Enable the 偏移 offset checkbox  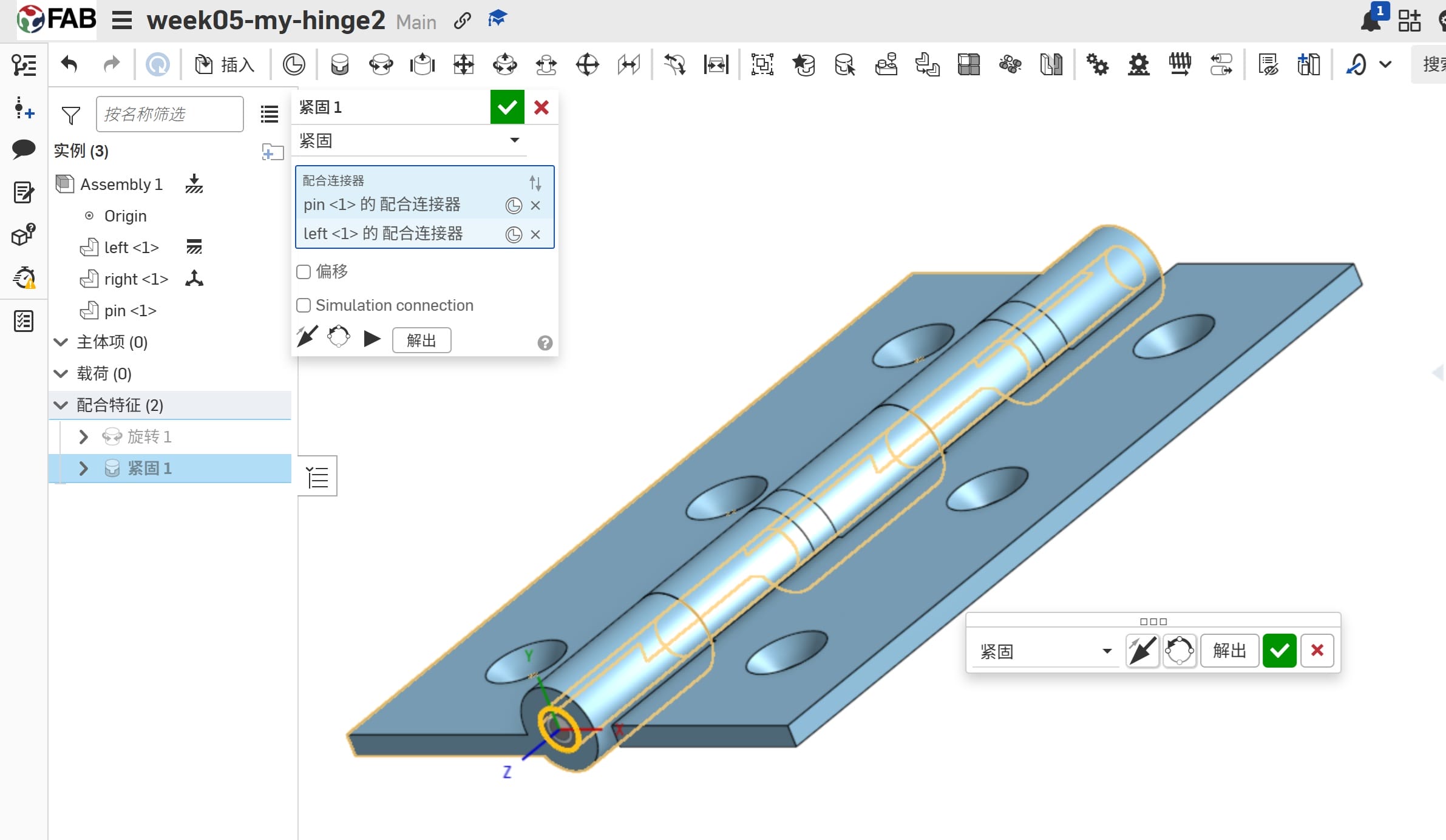[304, 271]
